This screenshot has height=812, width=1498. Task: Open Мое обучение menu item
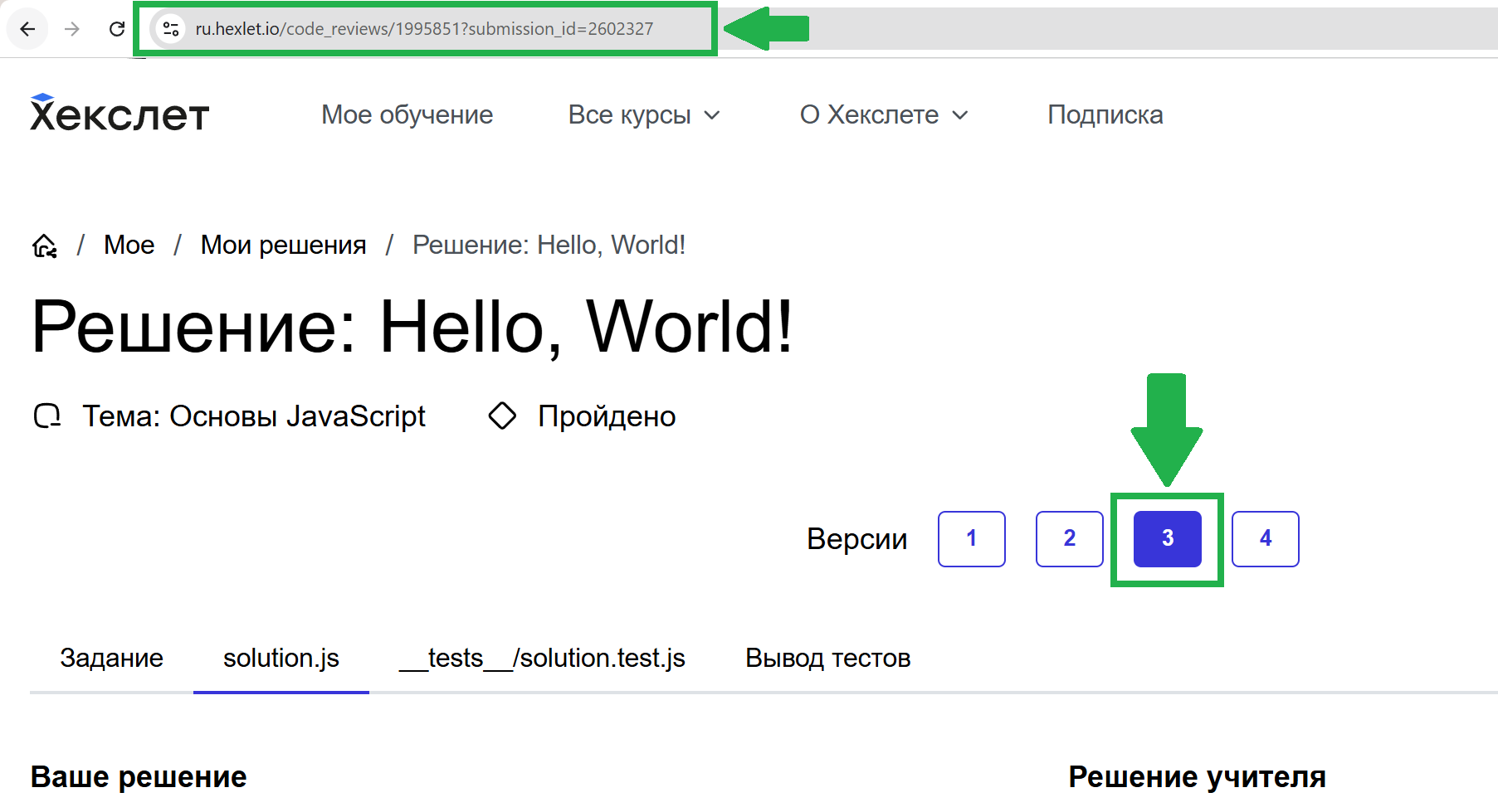pos(407,114)
